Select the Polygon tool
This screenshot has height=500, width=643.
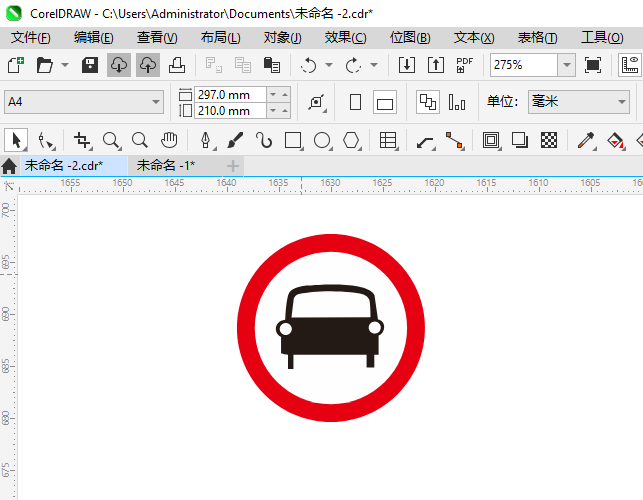[x=351, y=141]
